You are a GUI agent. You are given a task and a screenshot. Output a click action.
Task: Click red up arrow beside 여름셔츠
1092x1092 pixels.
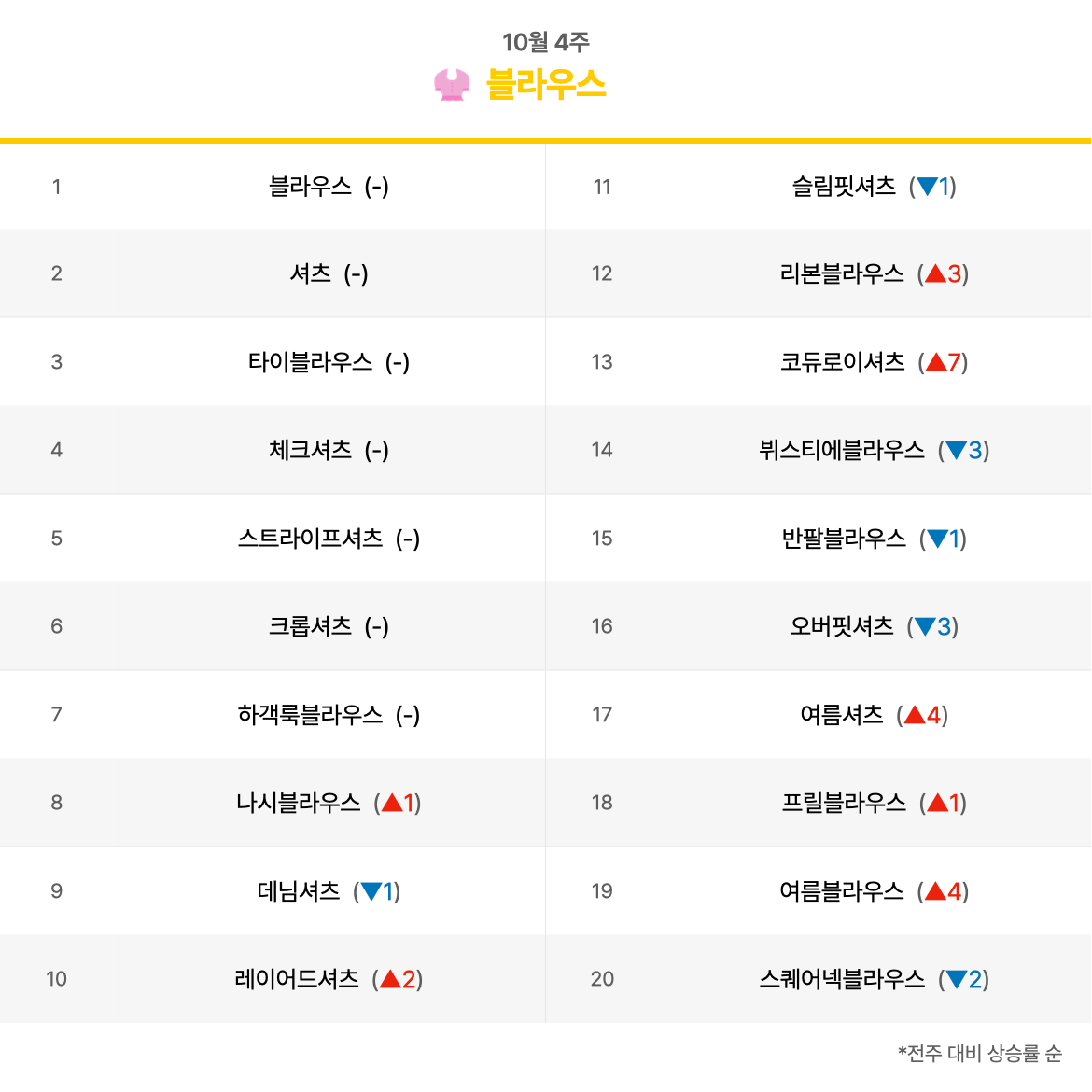pos(915,715)
